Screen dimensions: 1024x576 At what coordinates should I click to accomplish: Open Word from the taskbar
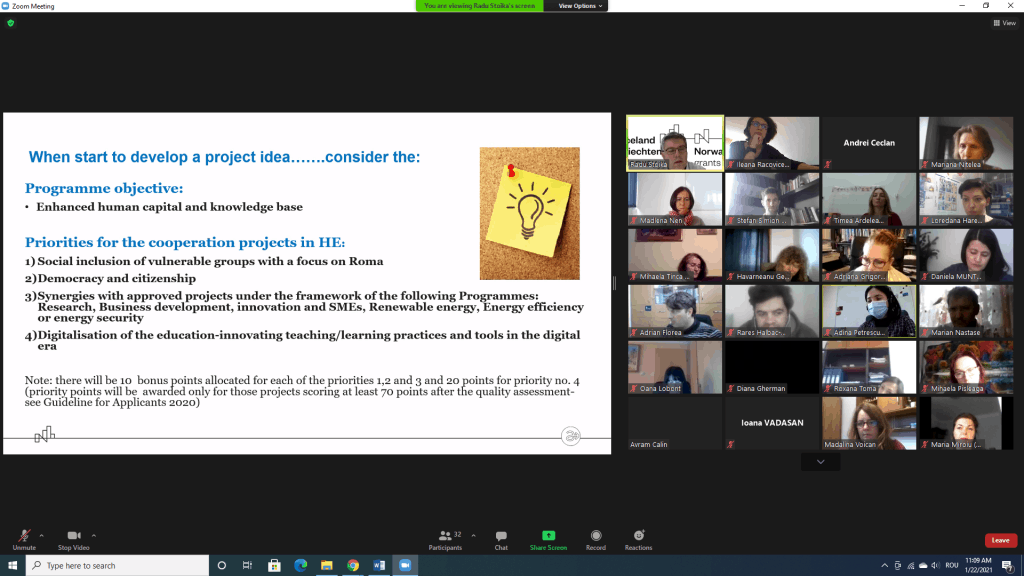[379, 565]
